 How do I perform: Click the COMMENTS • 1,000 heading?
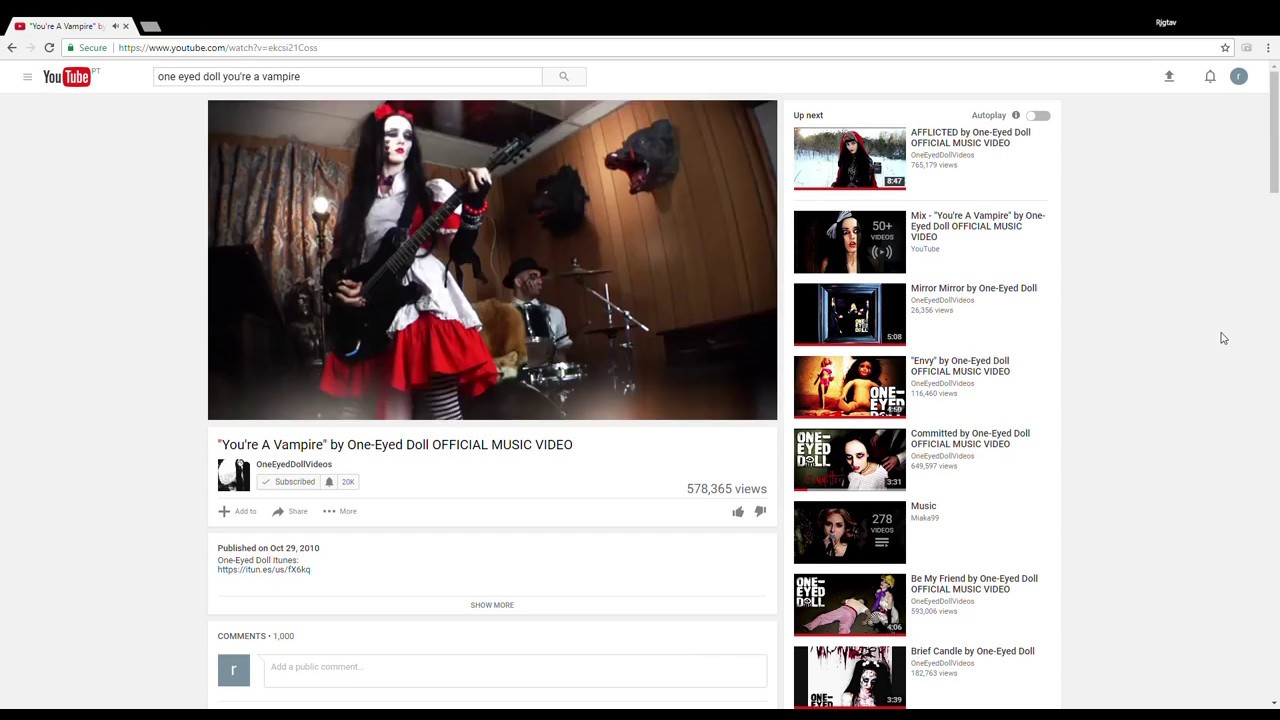click(256, 636)
